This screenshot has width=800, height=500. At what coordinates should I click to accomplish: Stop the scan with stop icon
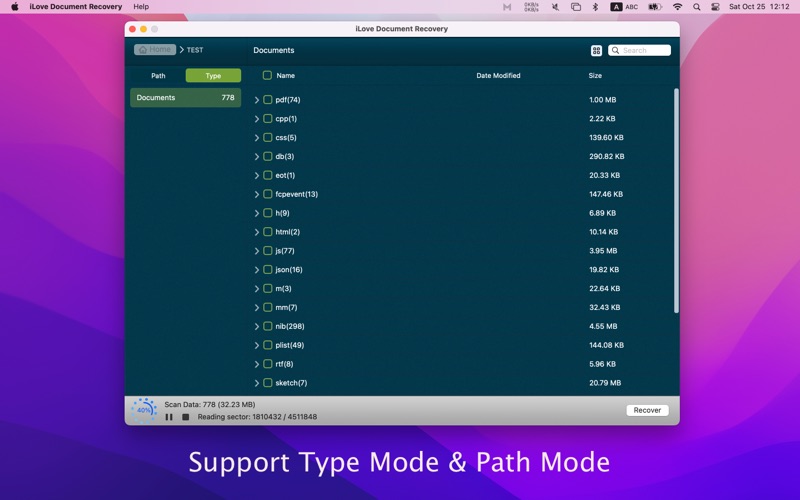(x=186, y=417)
